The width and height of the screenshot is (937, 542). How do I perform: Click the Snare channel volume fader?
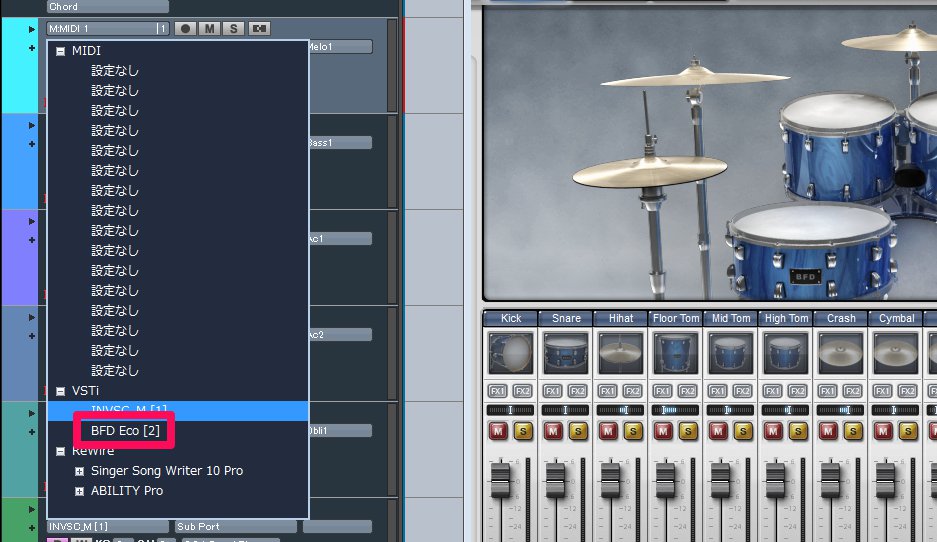pos(555,482)
